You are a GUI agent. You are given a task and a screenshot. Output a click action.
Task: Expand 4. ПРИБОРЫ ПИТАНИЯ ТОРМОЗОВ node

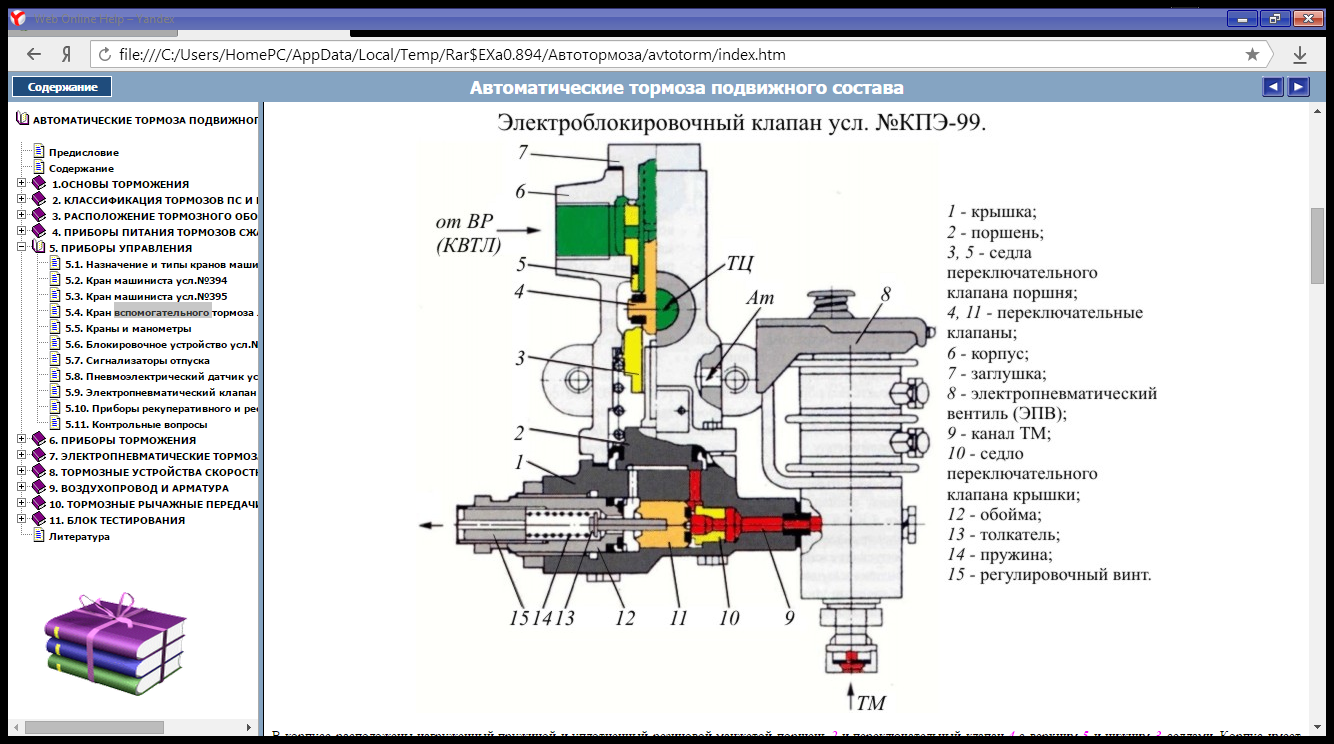point(22,232)
